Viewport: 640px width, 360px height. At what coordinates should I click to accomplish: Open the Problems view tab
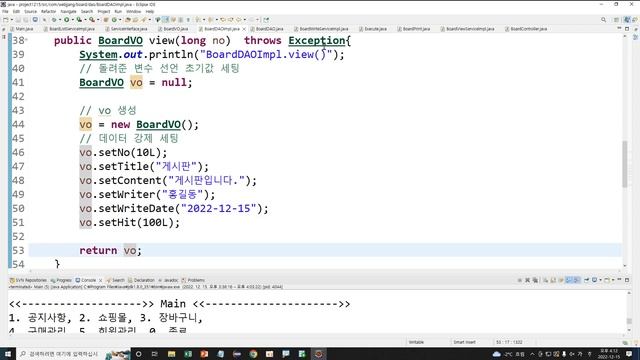tap(193, 280)
